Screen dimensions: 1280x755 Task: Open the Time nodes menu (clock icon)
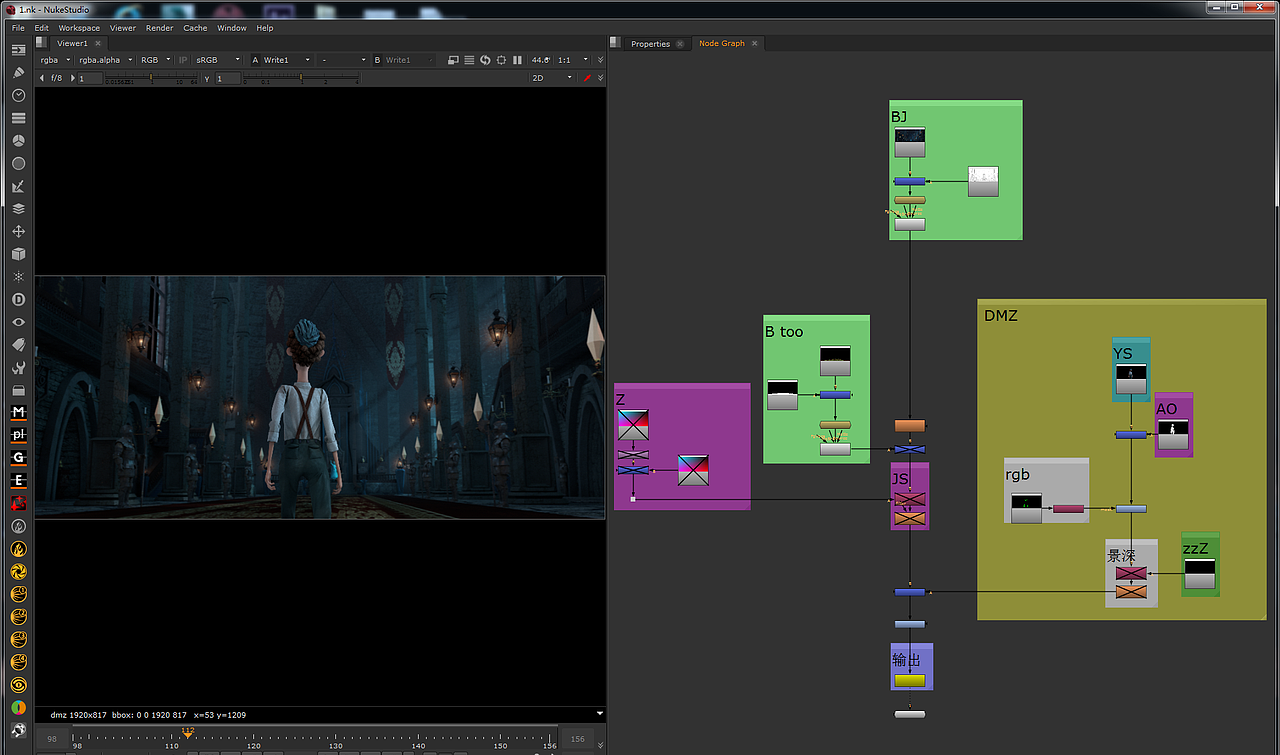[18, 95]
